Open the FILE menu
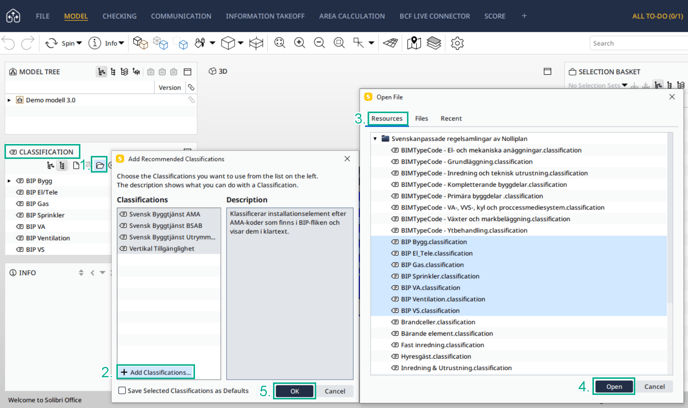Image resolution: width=688 pixels, height=408 pixels. [43, 16]
